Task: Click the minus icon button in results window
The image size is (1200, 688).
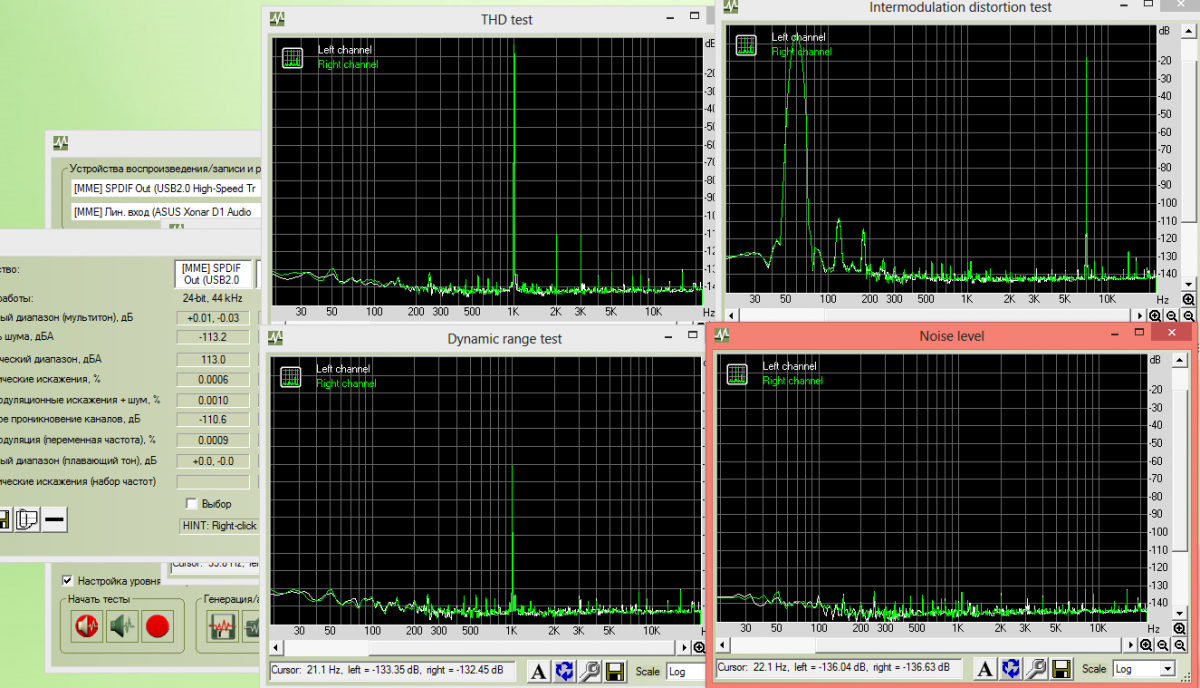Action: pos(54,519)
